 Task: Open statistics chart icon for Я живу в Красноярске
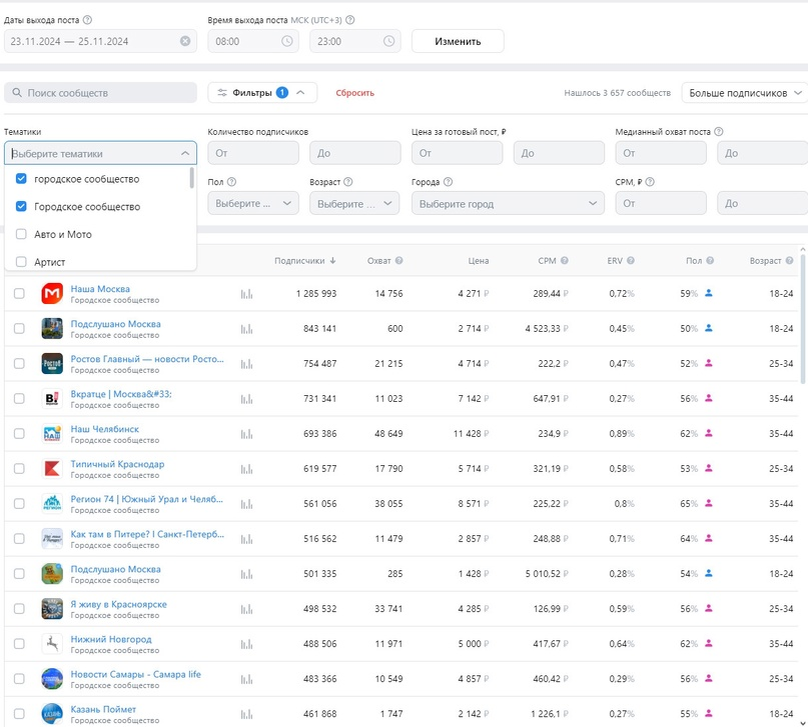[x=246, y=610]
